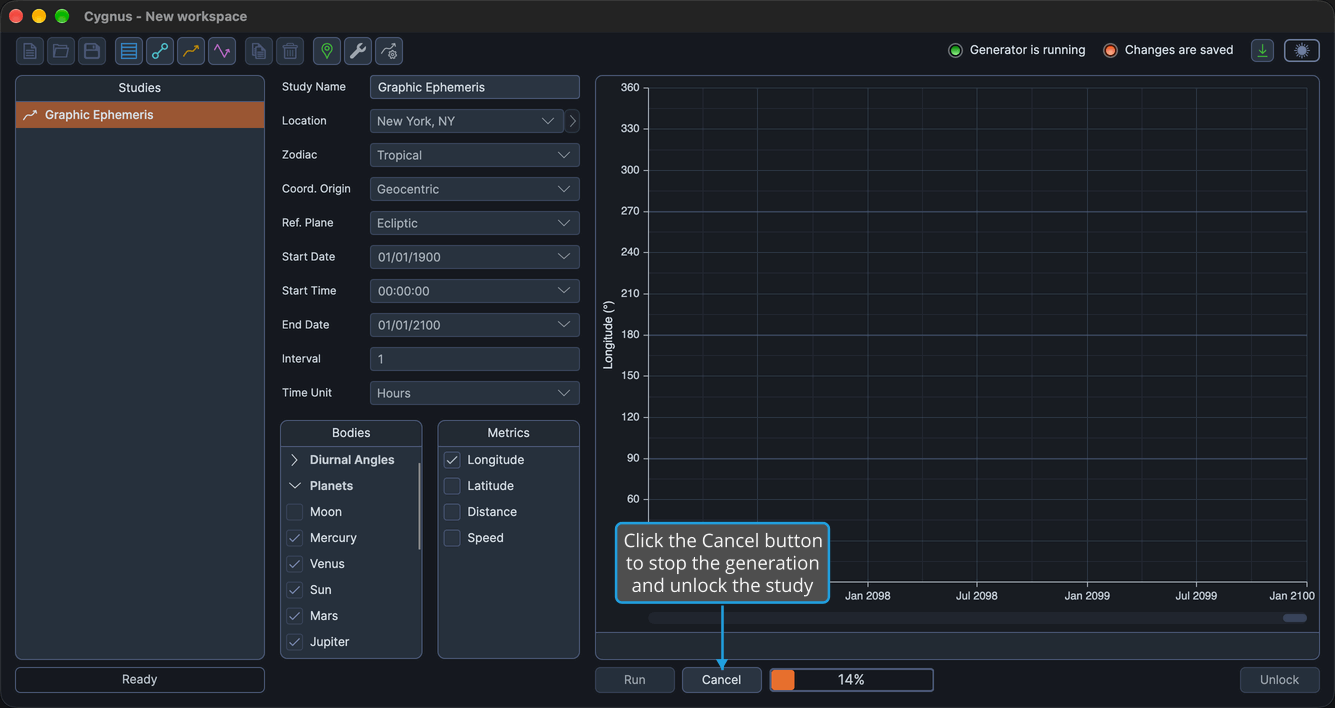The height and width of the screenshot is (708, 1335).
Task: Enable the Latitude metric checkbox
Action: pyautogui.click(x=452, y=486)
